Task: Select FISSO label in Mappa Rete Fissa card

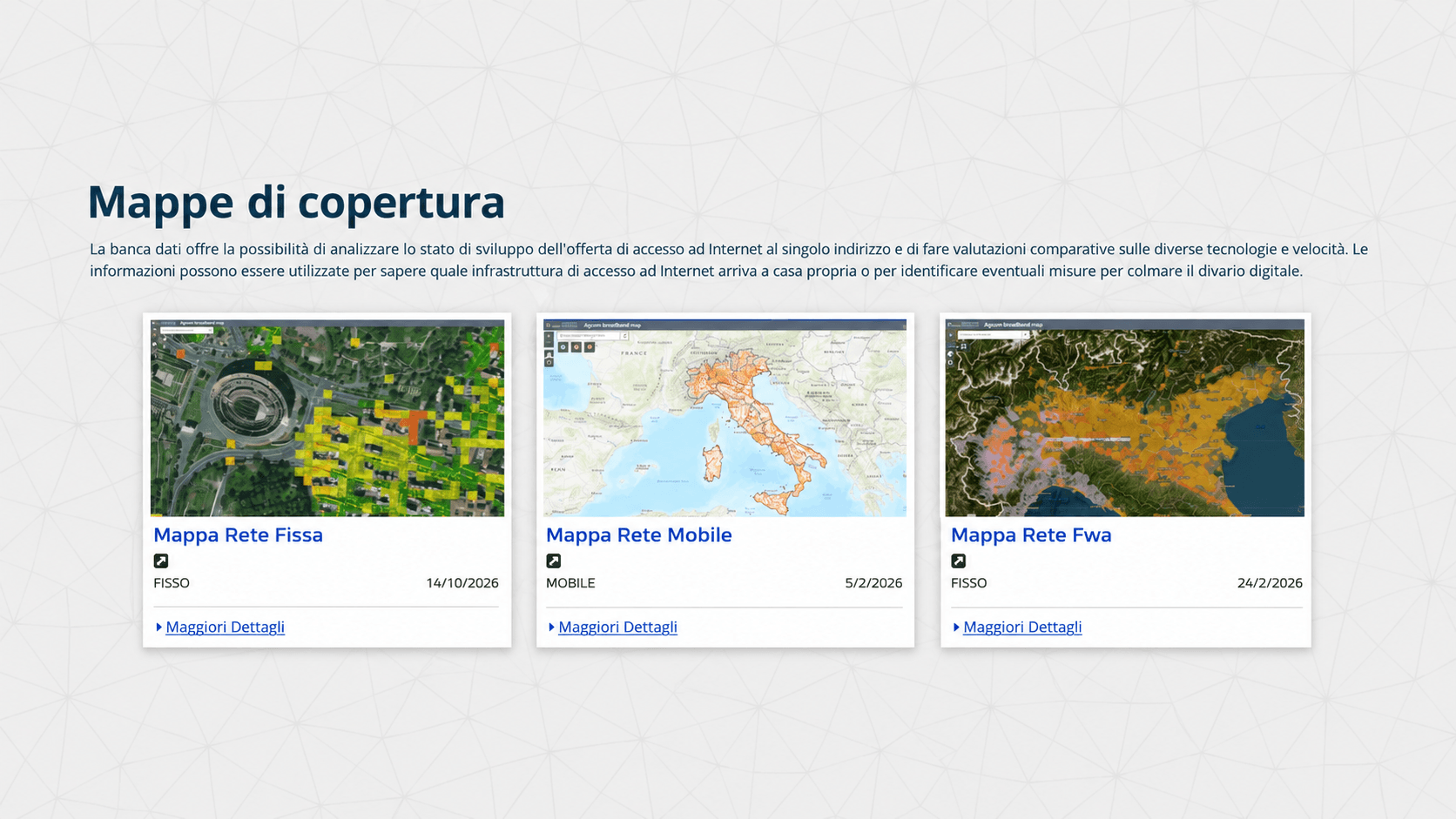Action: coord(172,583)
